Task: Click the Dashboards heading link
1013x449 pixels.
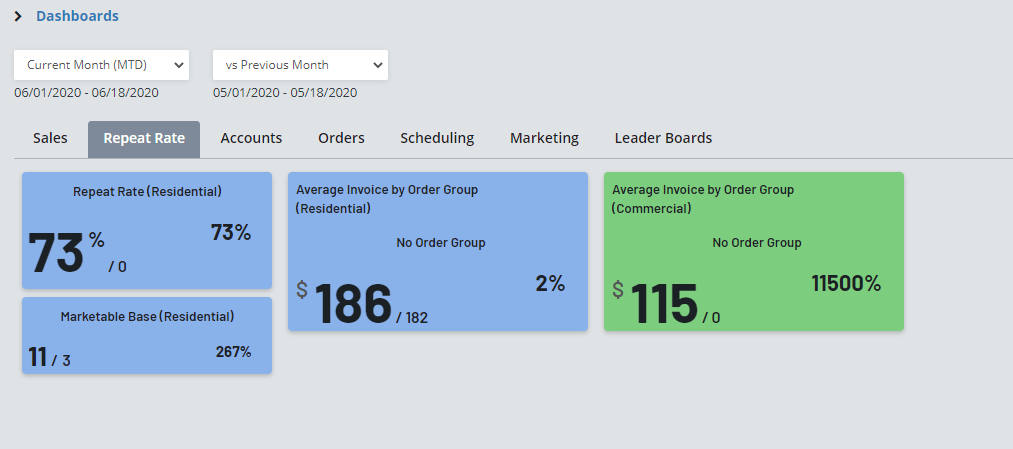Action: tap(77, 16)
